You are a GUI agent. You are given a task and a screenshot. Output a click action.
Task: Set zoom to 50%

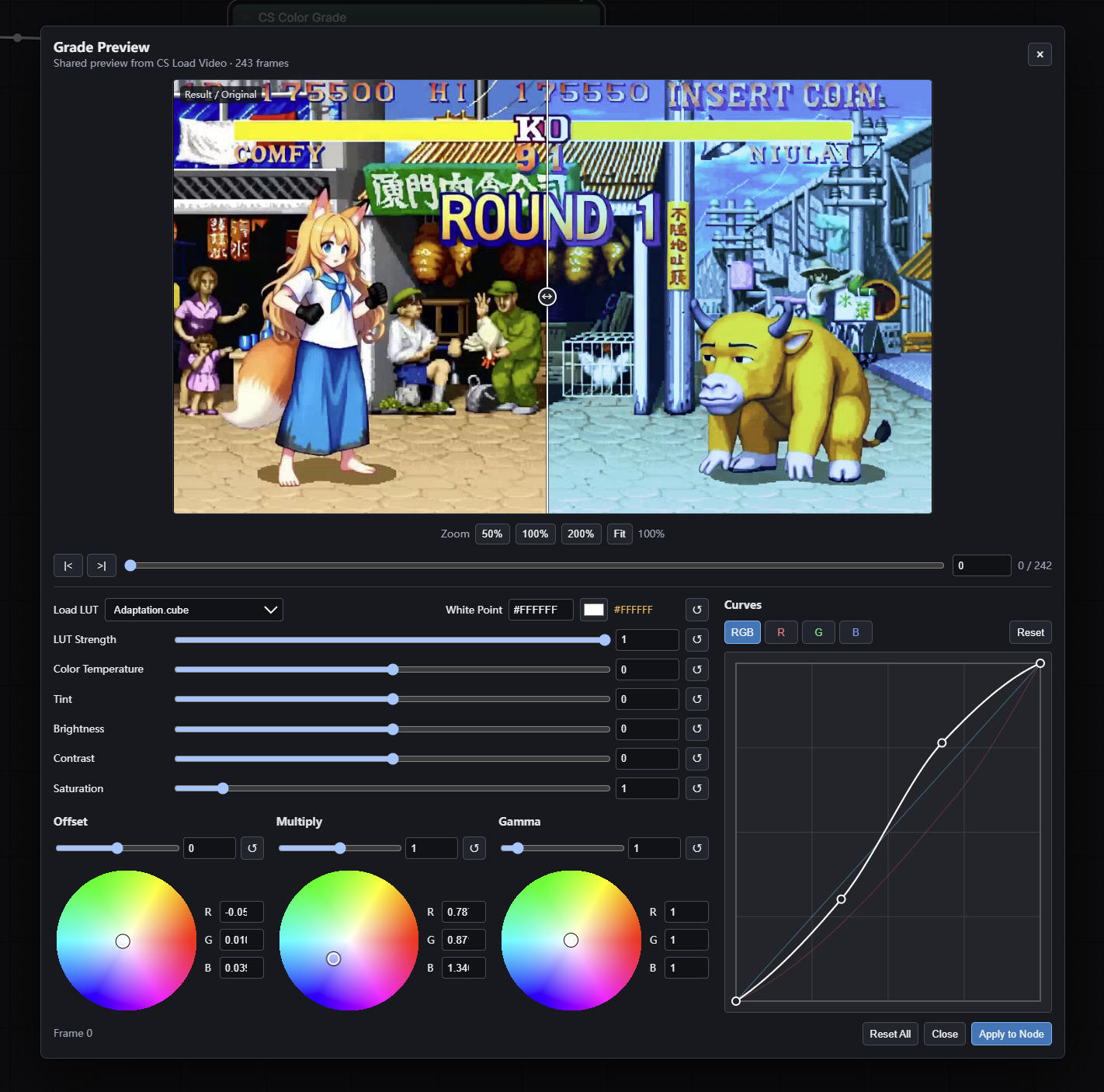[x=492, y=534]
